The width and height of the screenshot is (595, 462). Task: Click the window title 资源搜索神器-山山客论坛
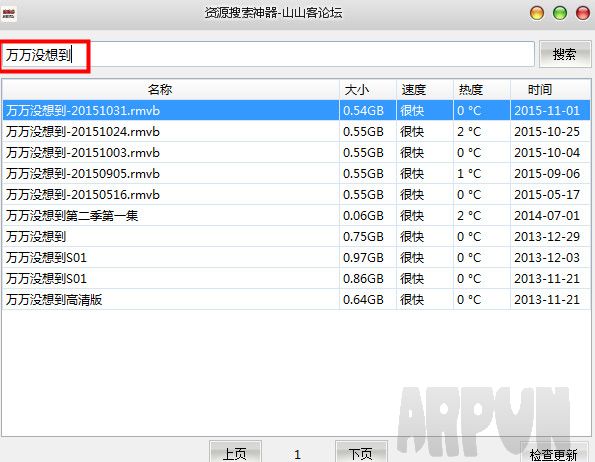[x=274, y=13]
